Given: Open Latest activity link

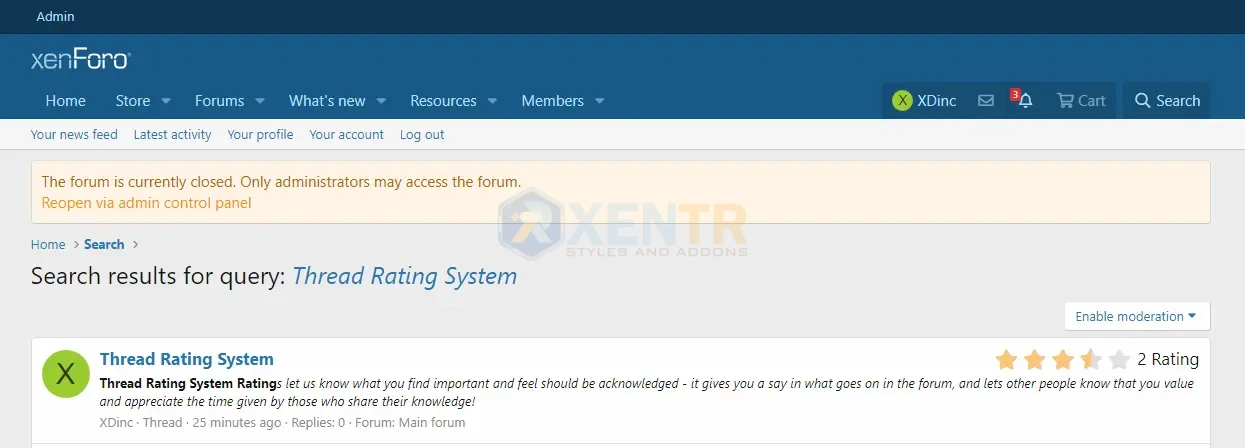Looking at the screenshot, I should tap(172, 134).
